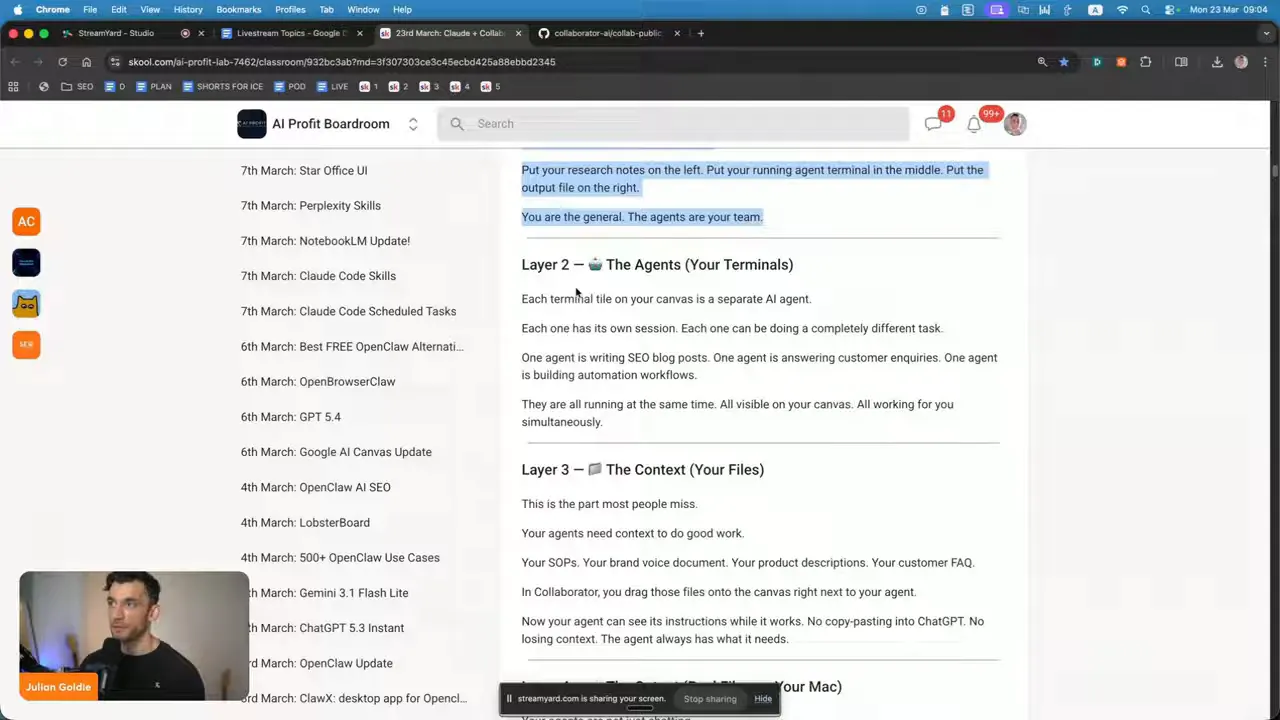Open the Chrome three-dot menu
Image resolution: width=1280 pixels, height=720 pixels.
[1265, 62]
